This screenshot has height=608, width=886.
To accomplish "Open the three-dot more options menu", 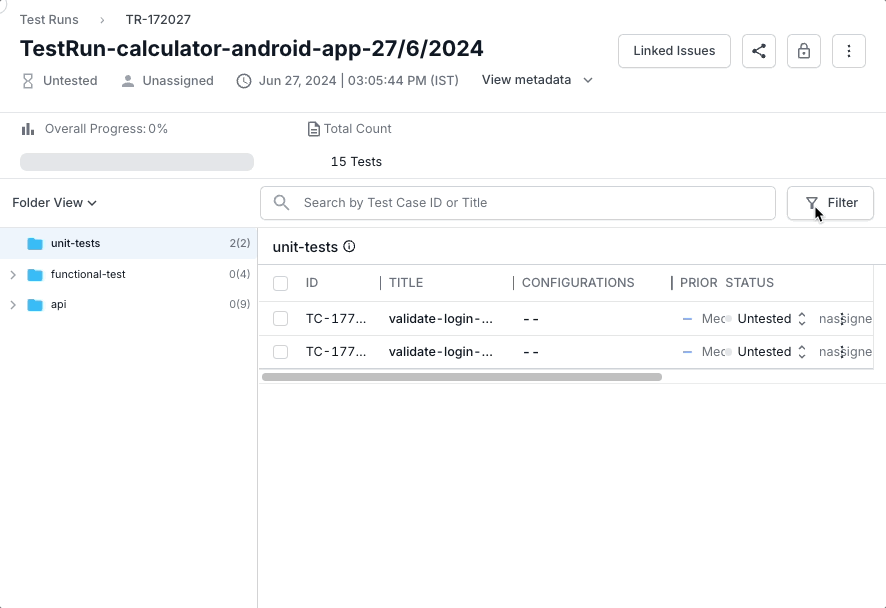I will pos(849,51).
